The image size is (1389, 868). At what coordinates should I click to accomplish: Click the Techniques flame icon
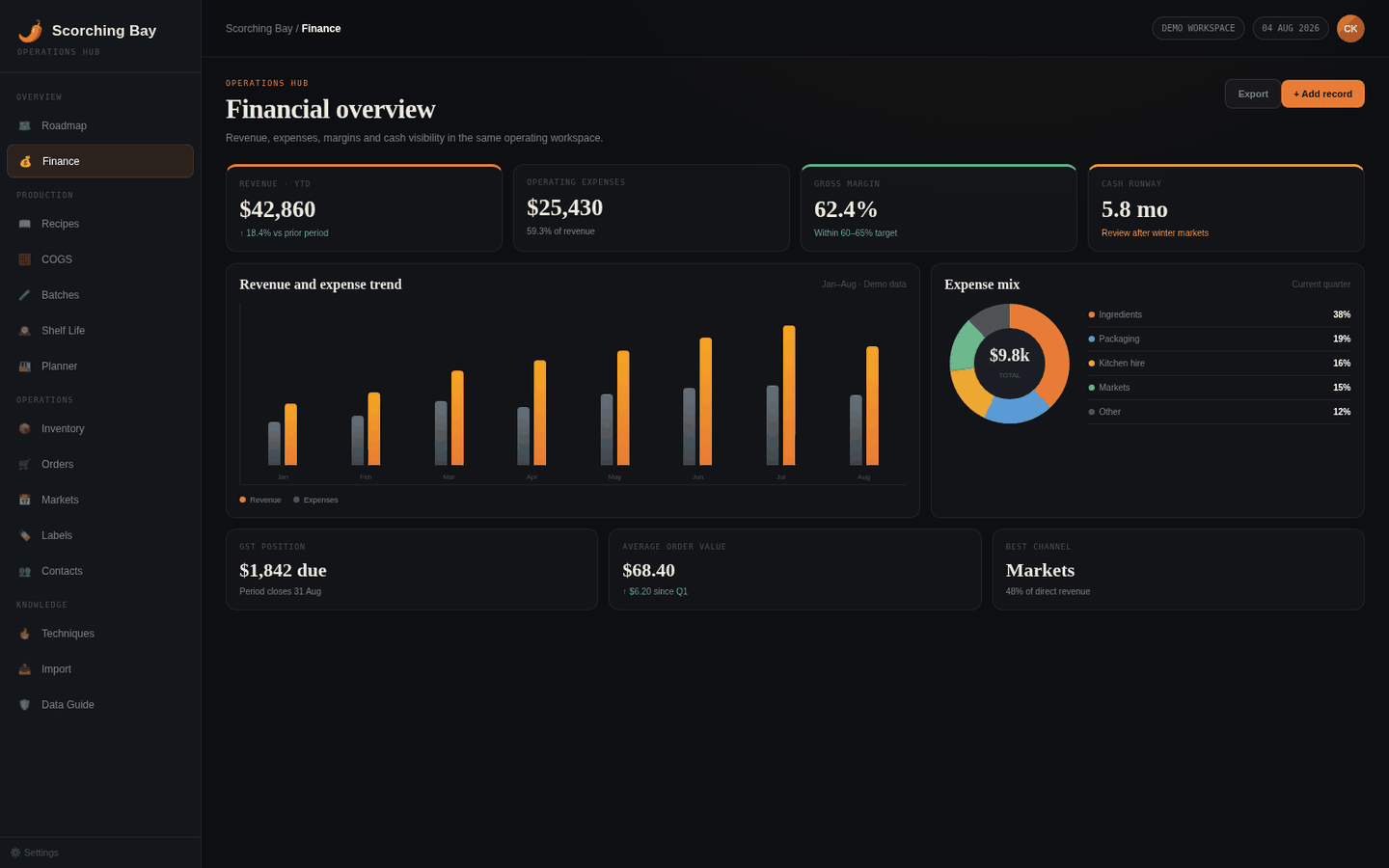click(25, 635)
